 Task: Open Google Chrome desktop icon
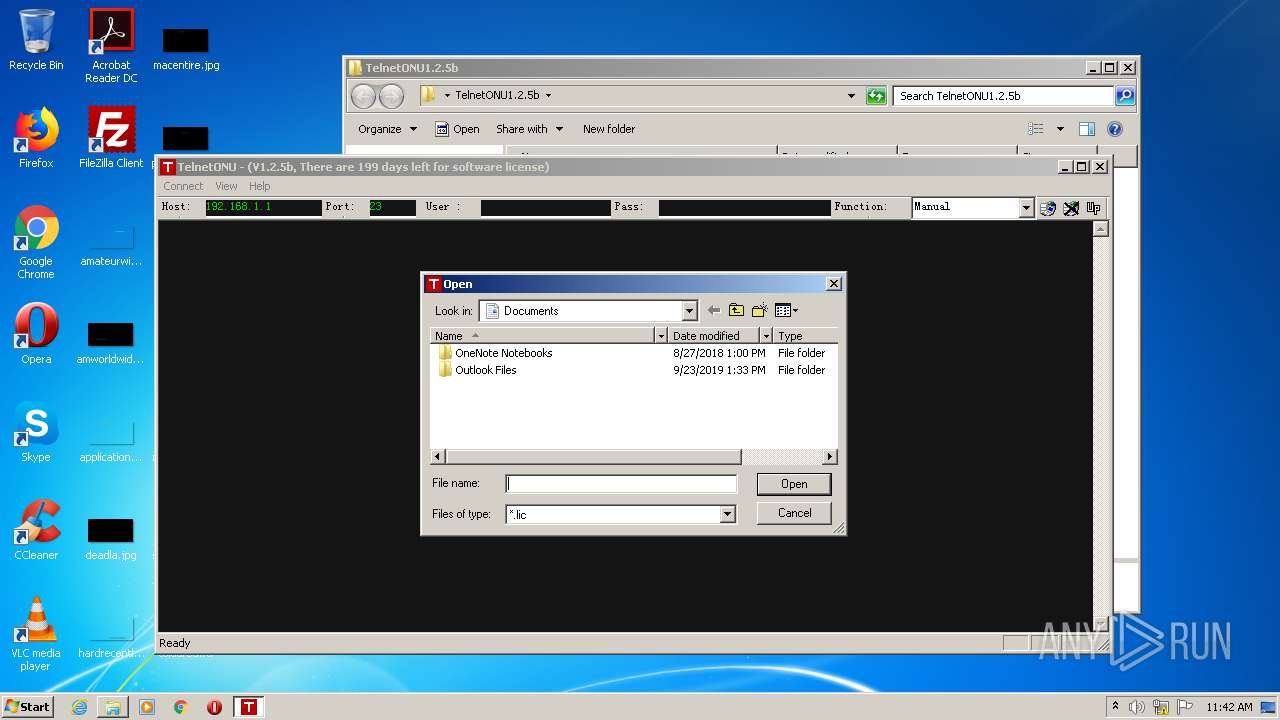(36, 242)
